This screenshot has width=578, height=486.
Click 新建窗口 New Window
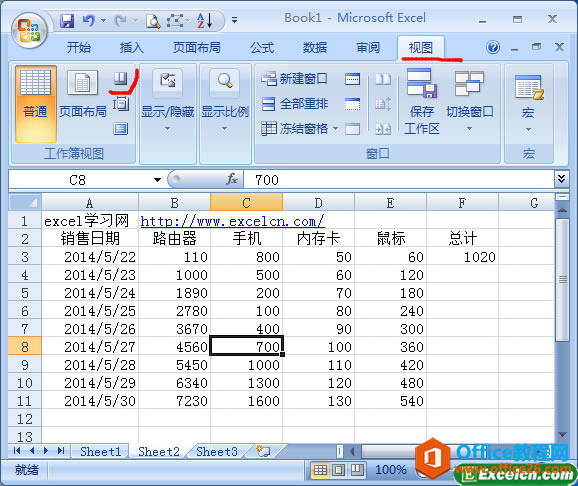tap(294, 79)
